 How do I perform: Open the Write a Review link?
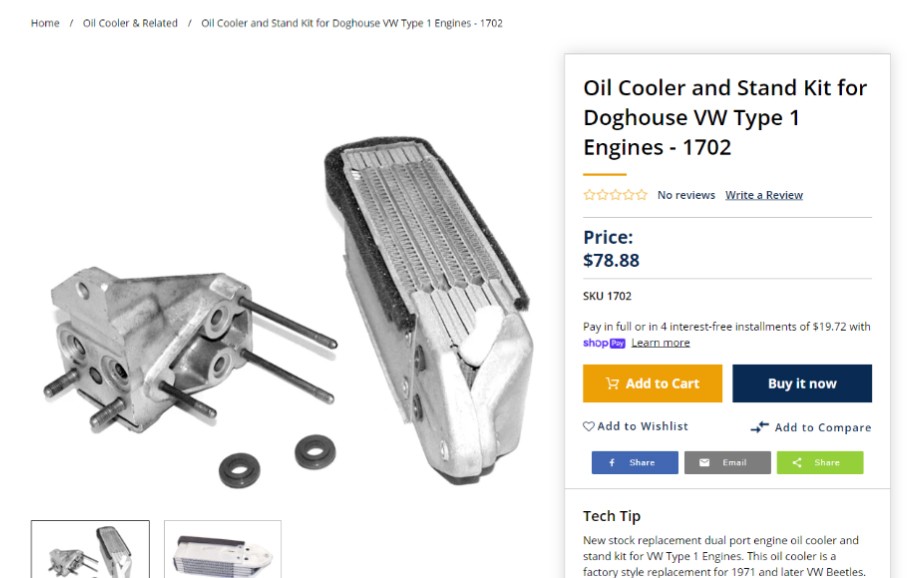[764, 195]
